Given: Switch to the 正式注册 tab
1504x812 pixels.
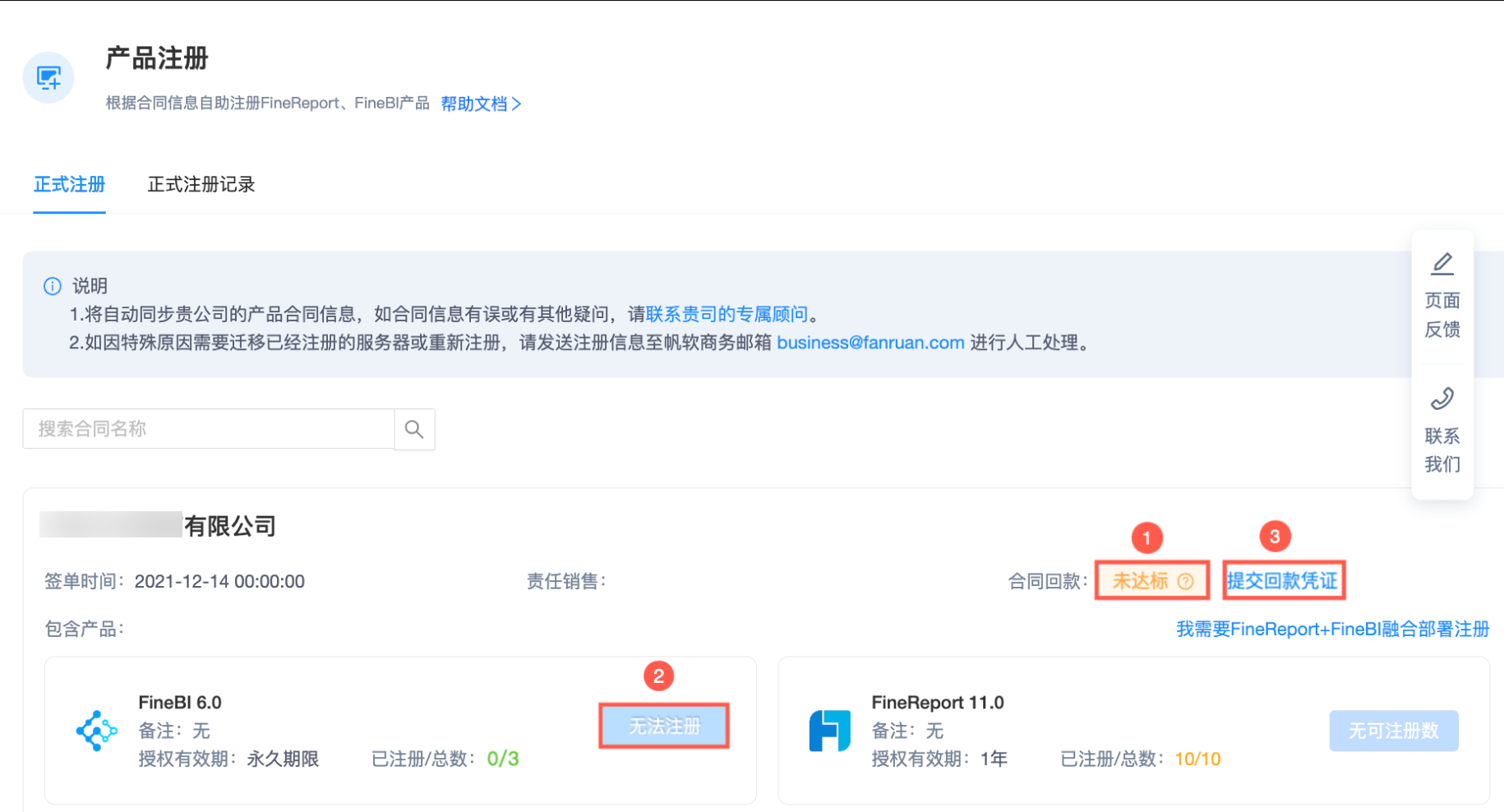Looking at the screenshot, I should (x=69, y=184).
